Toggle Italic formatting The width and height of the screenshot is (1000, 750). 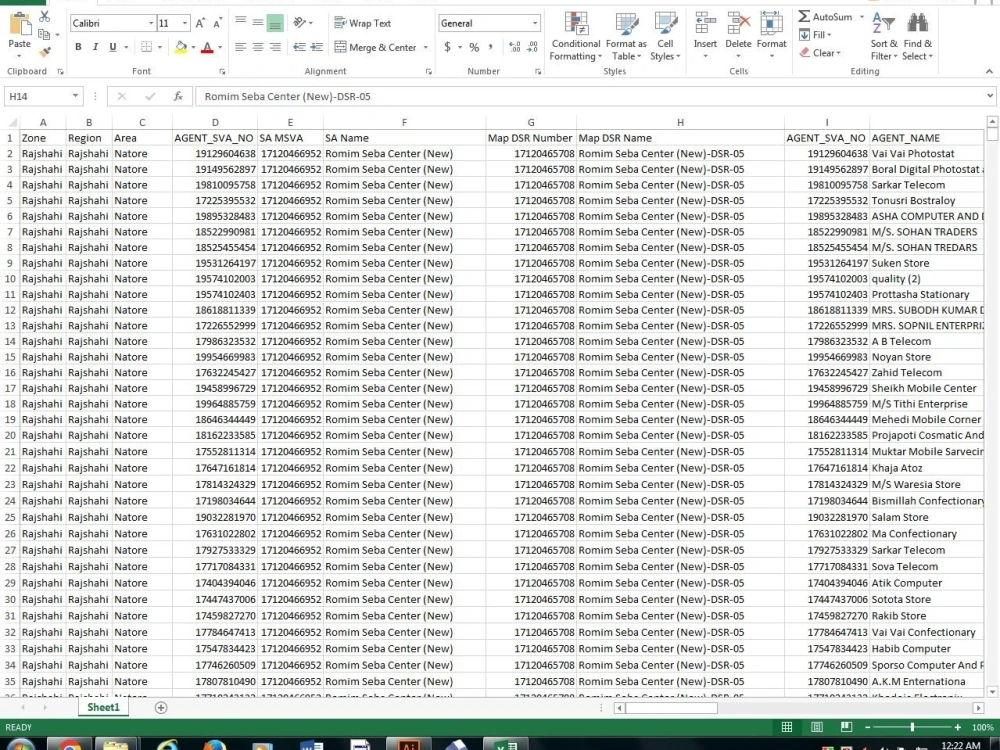pyautogui.click(x=96, y=47)
